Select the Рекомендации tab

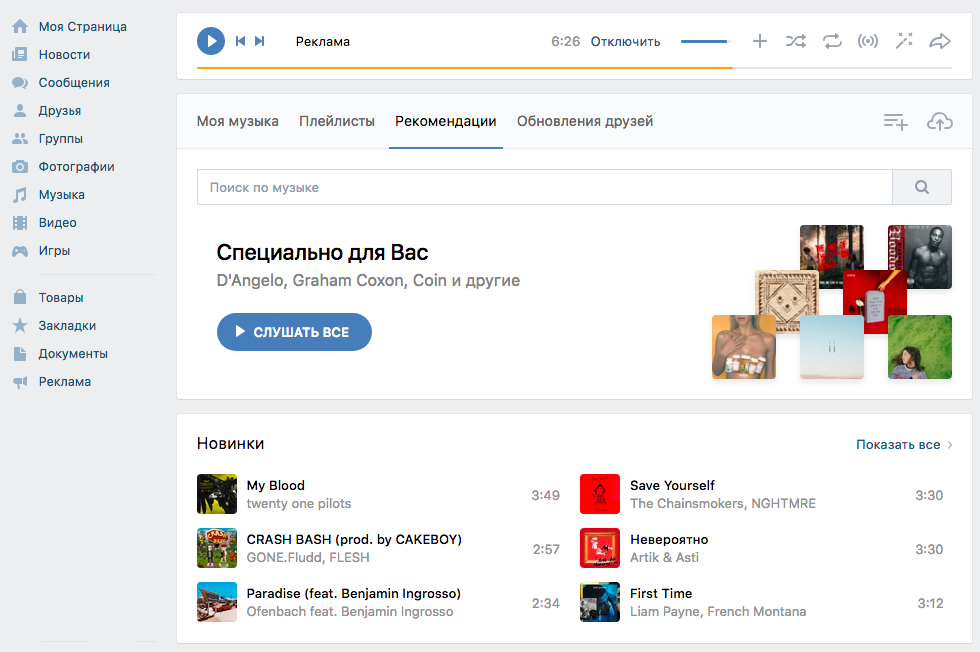coord(446,121)
